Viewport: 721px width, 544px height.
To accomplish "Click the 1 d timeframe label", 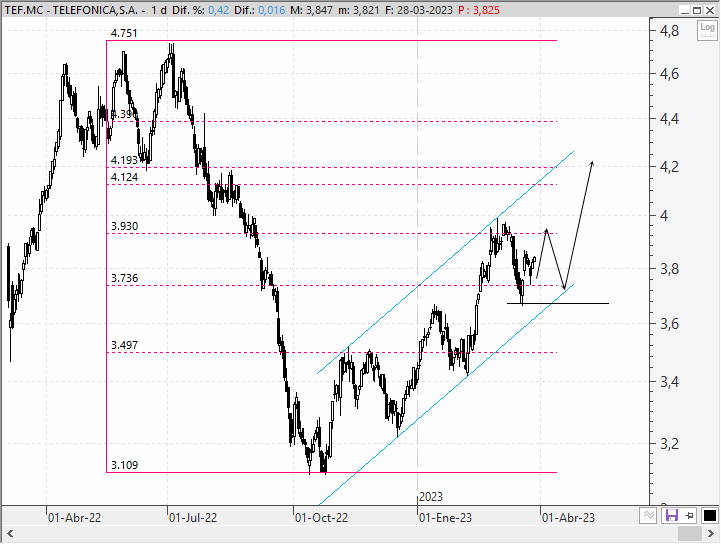I will [159, 10].
